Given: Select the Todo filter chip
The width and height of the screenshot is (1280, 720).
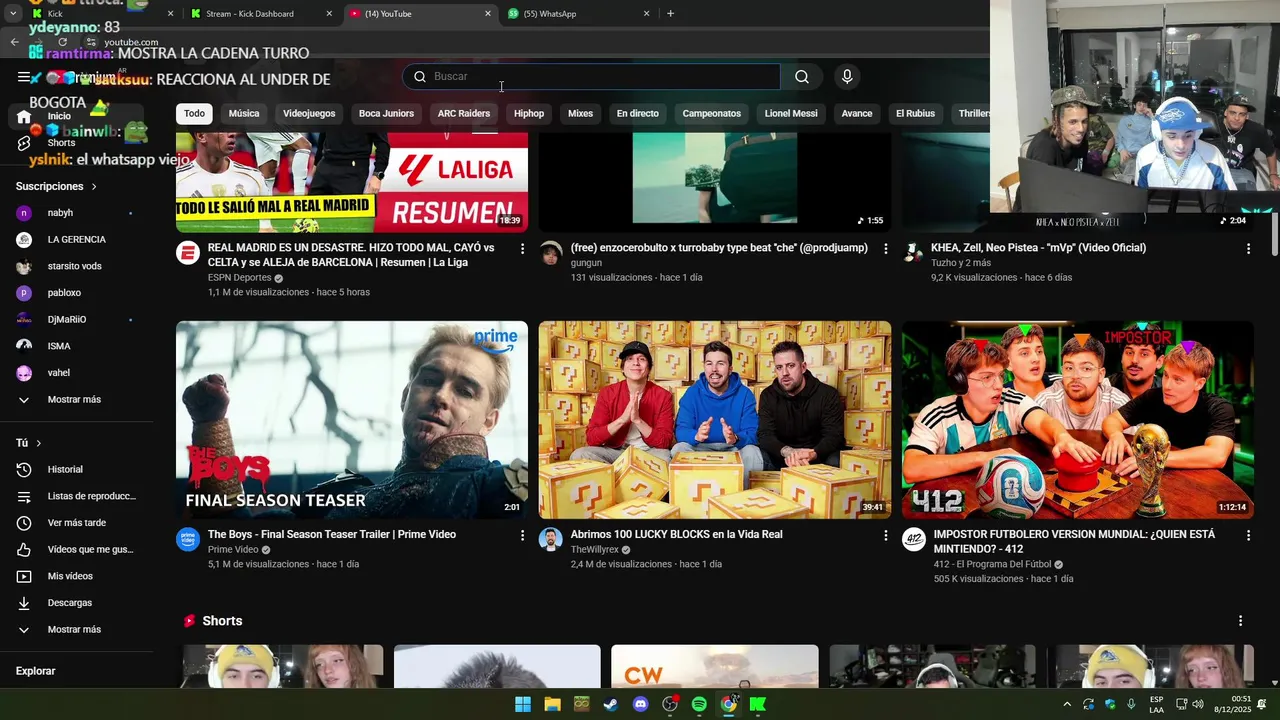Looking at the screenshot, I should pos(194,113).
